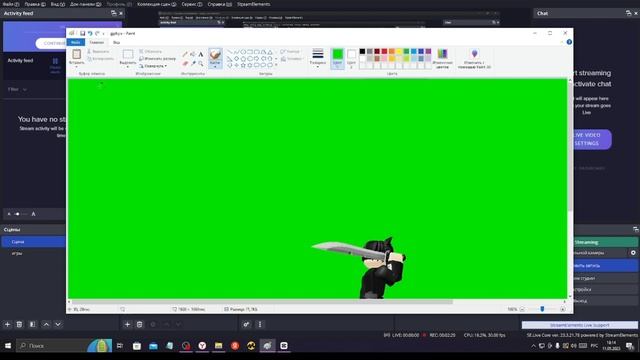Click the Save icon in Paint title bar
Image resolution: width=640 pixels, height=360 pixels.
[82, 33]
